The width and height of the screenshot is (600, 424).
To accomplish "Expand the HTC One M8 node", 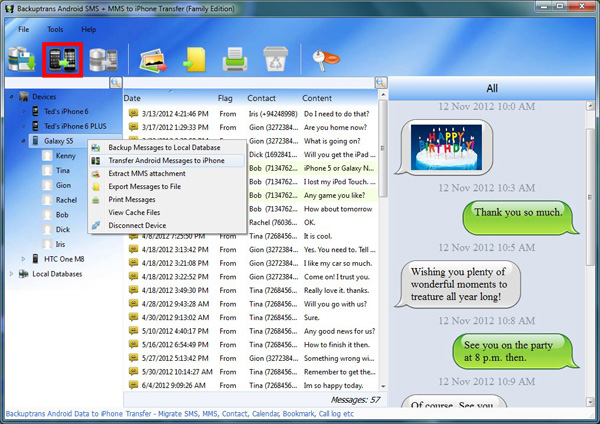I will coord(23,259).
